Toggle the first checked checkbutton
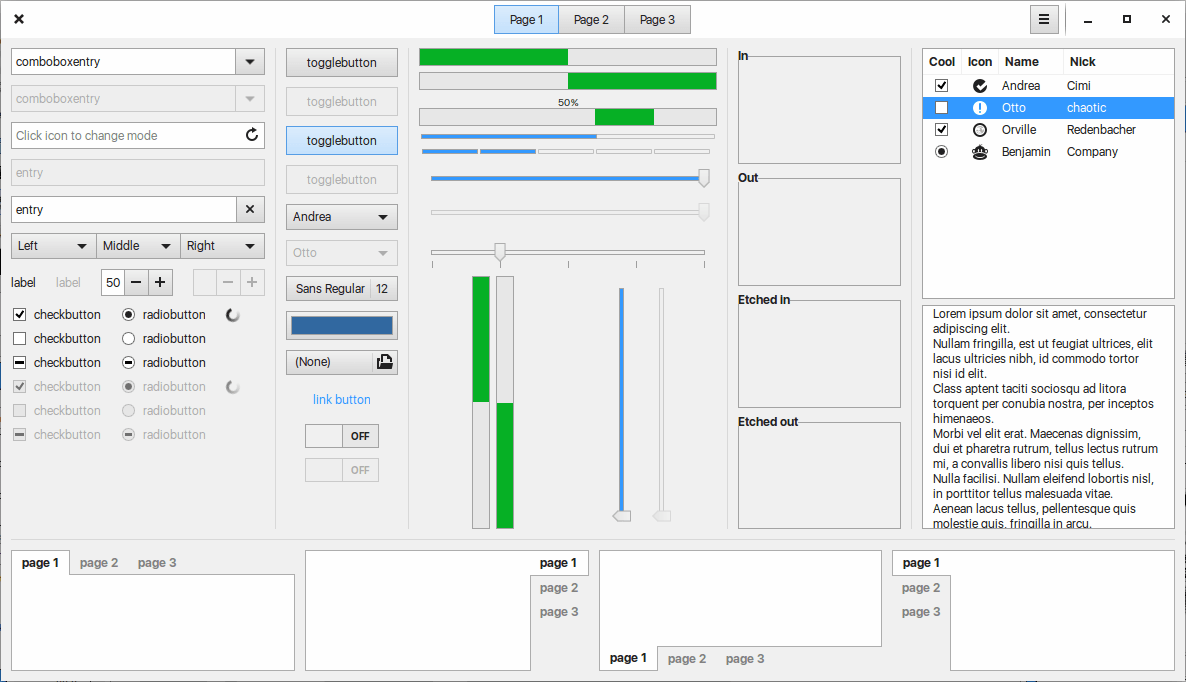The image size is (1186, 682). coord(20,315)
